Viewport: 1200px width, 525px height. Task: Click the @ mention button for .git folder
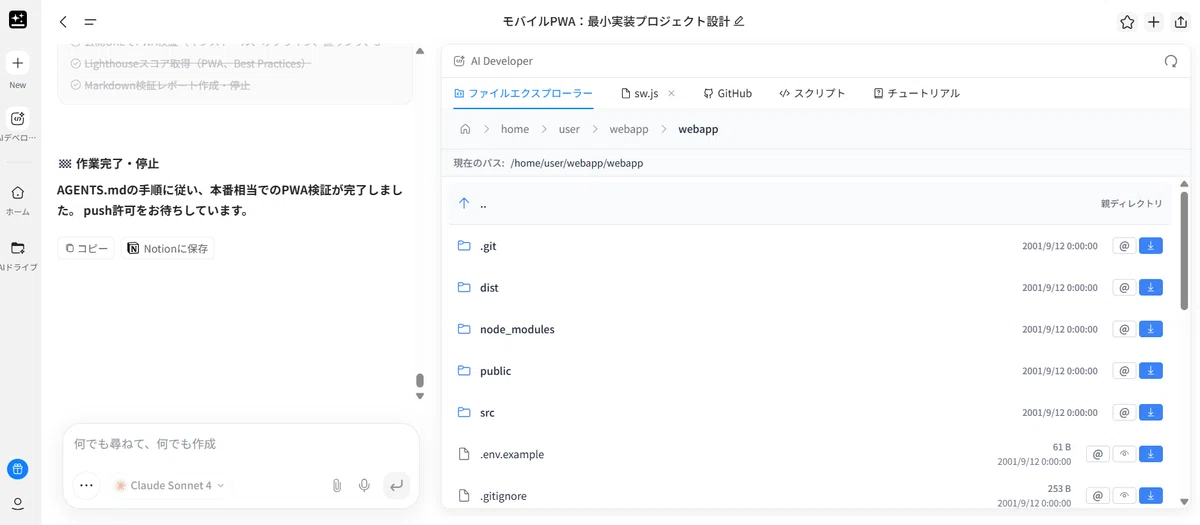click(1124, 246)
